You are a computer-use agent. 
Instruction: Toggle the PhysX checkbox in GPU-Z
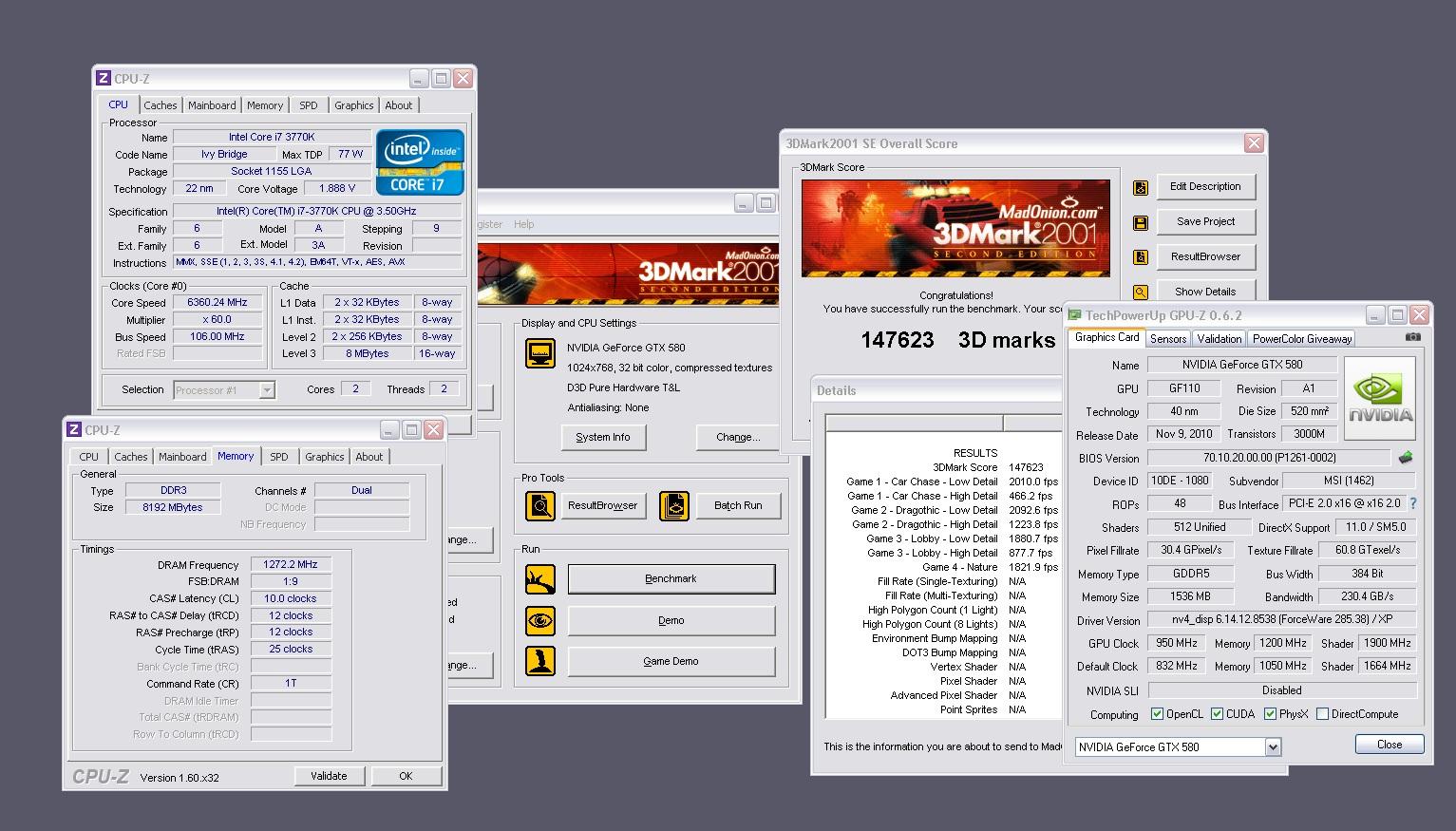point(1270,714)
